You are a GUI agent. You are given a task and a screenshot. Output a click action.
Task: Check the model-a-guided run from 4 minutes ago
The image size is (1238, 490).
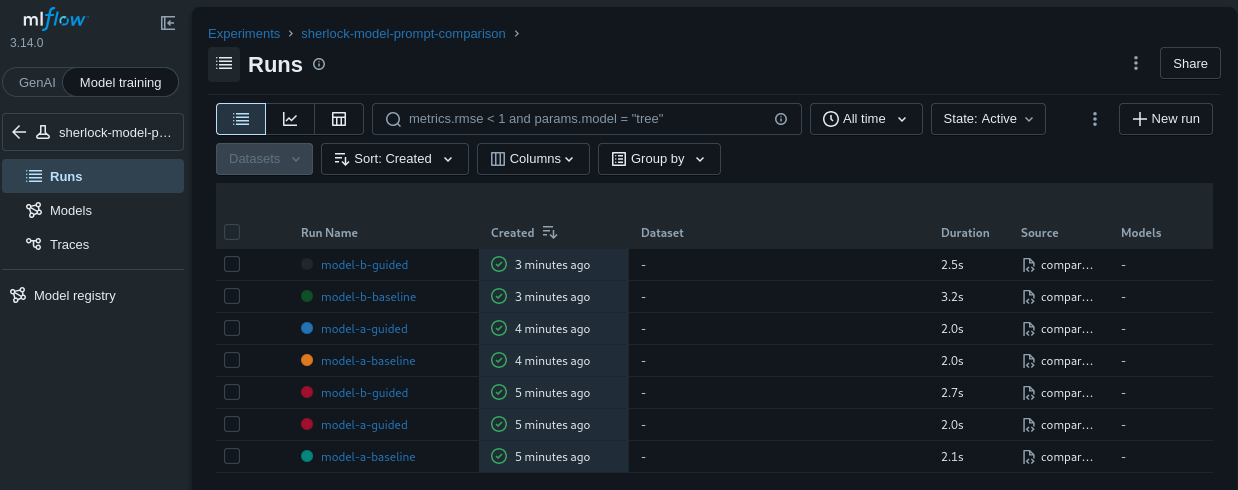coord(232,328)
